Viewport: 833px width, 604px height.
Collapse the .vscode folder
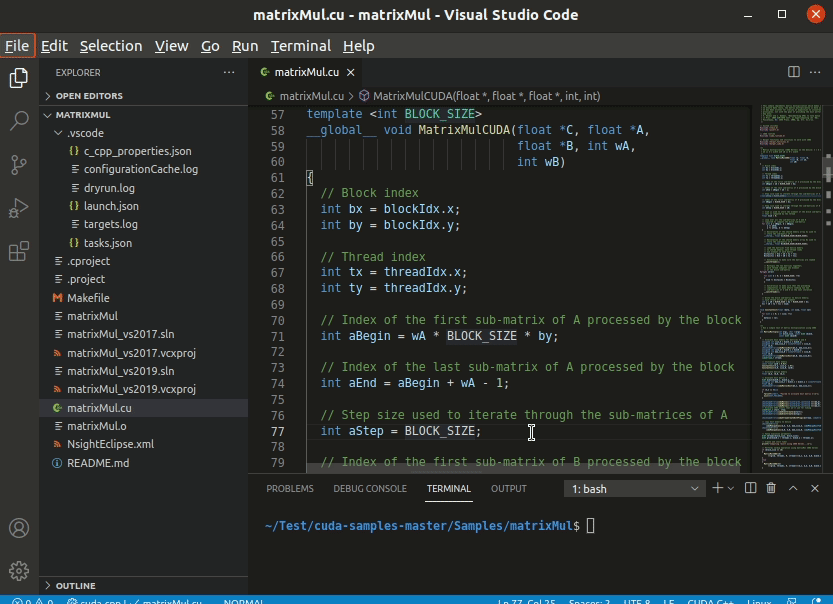click(143, 133)
